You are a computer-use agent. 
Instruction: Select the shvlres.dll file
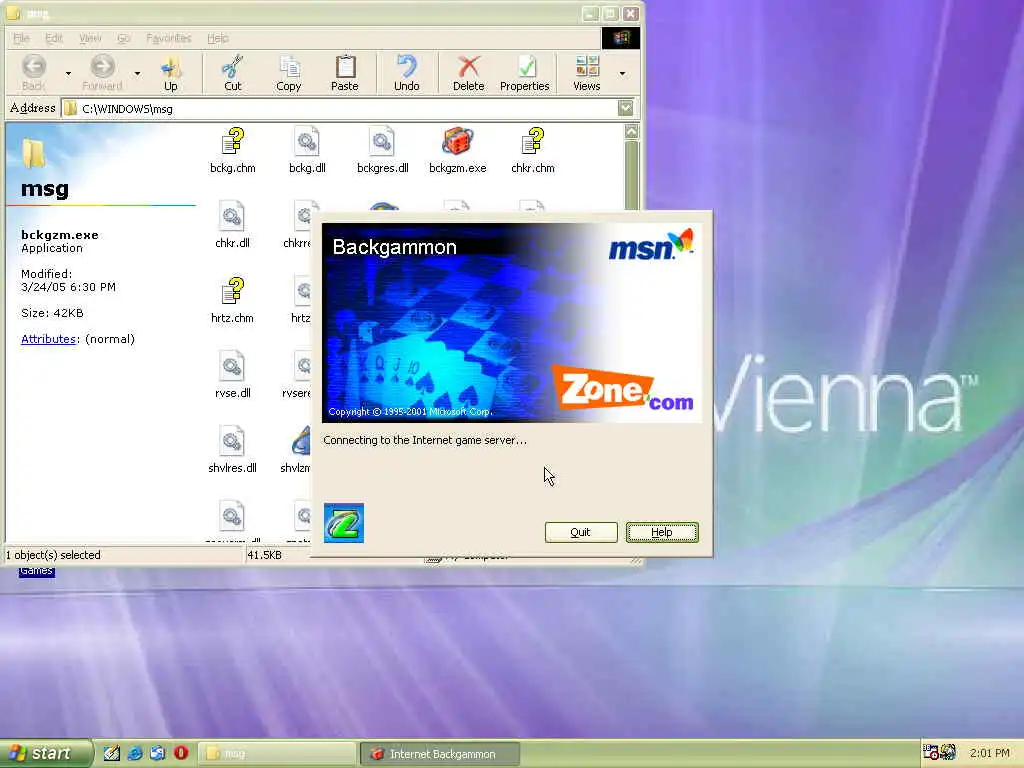pyautogui.click(x=232, y=451)
